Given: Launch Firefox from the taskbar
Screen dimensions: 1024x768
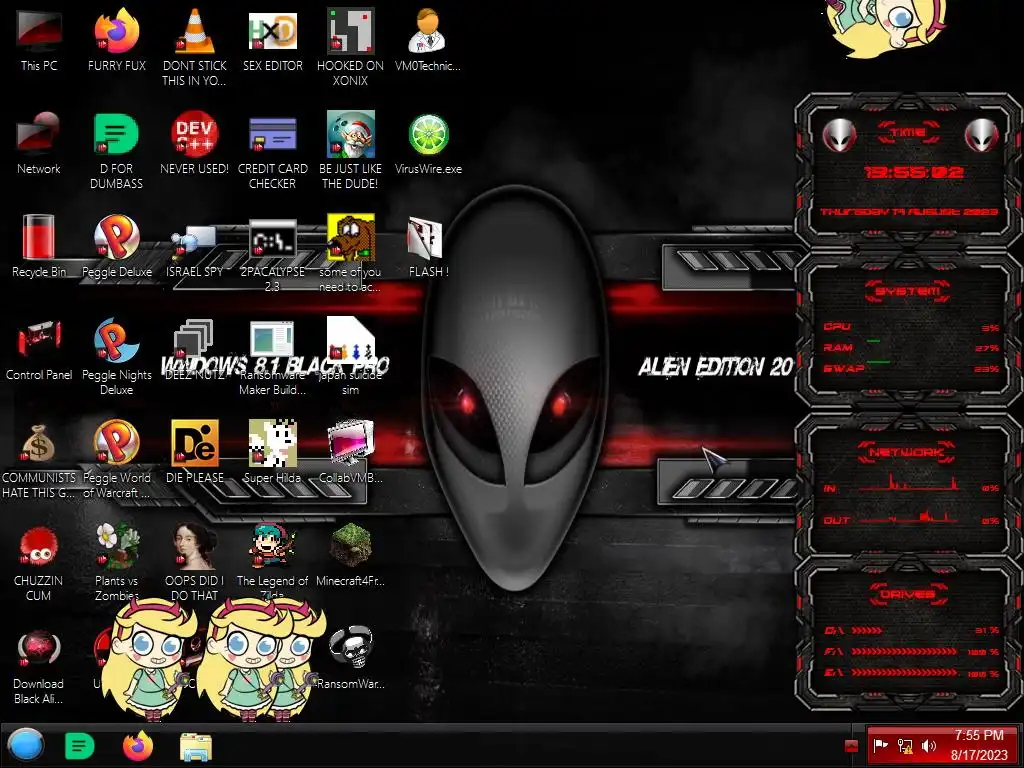Looking at the screenshot, I should (x=138, y=746).
